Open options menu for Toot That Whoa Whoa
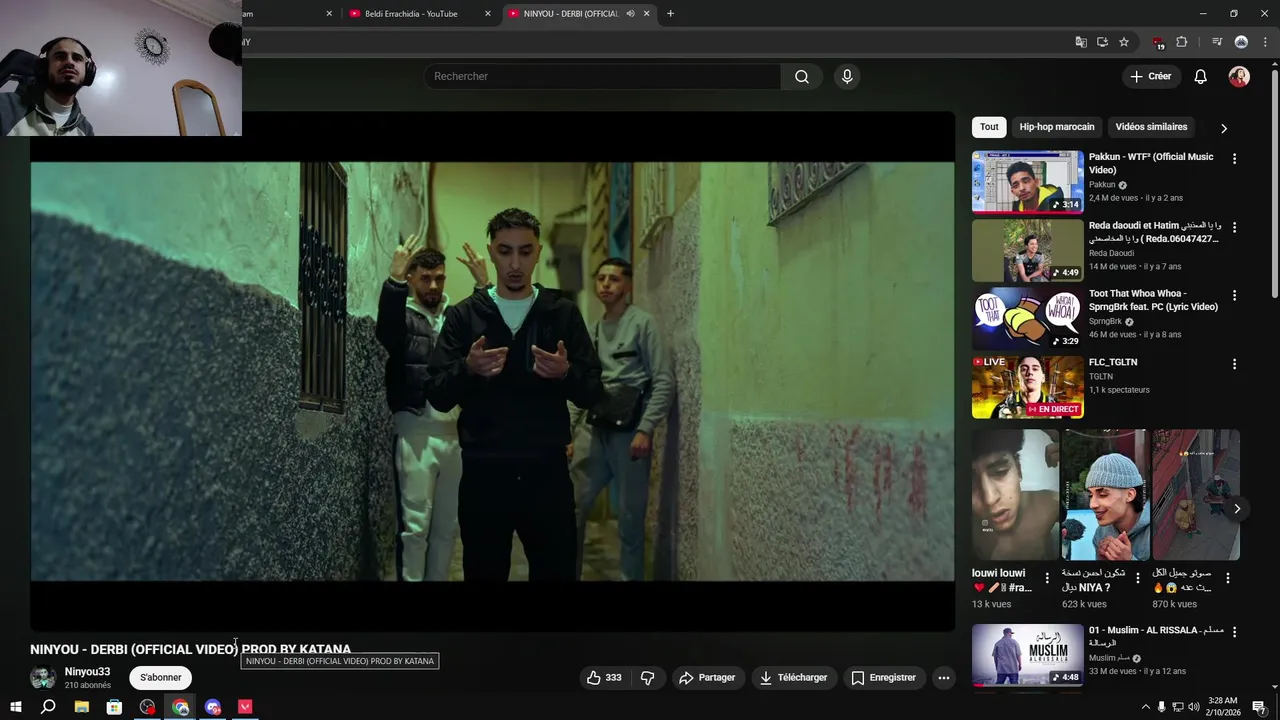 (x=1234, y=295)
